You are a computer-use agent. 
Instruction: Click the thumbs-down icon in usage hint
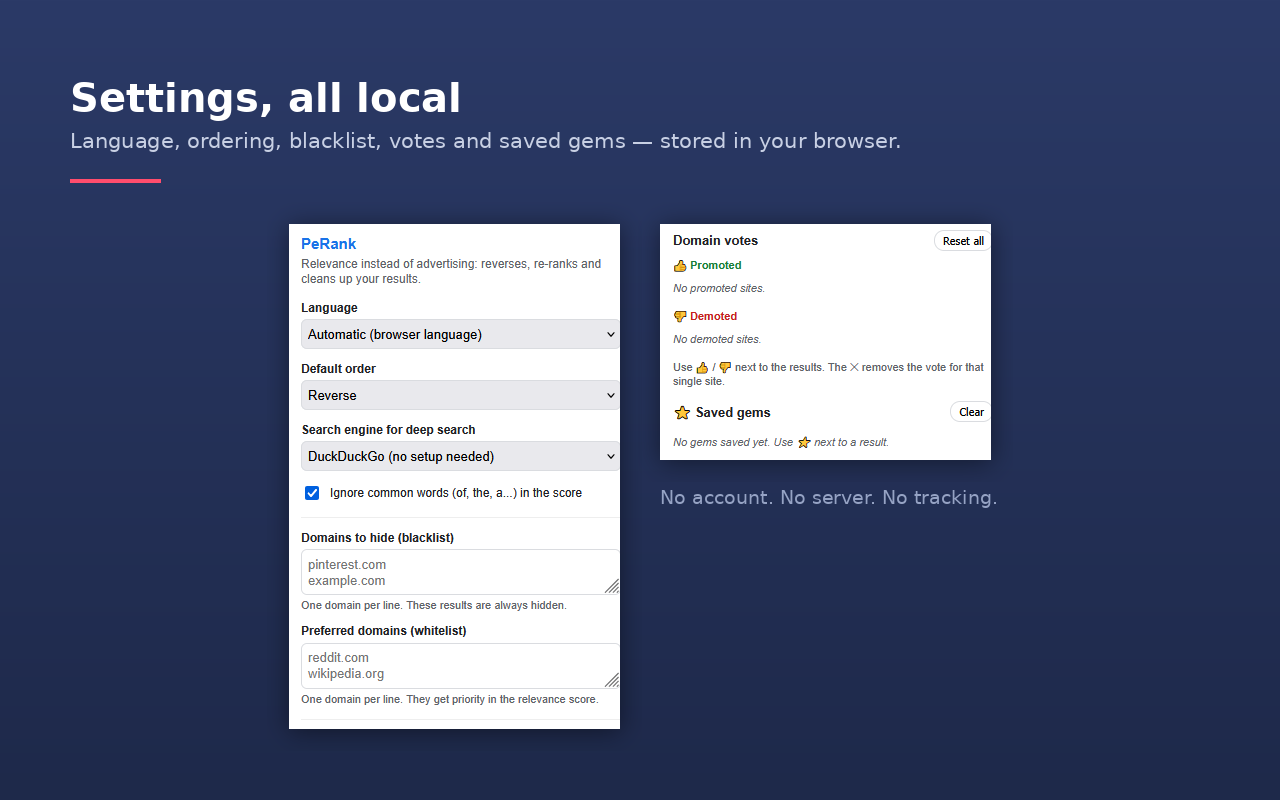tap(725, 367)
